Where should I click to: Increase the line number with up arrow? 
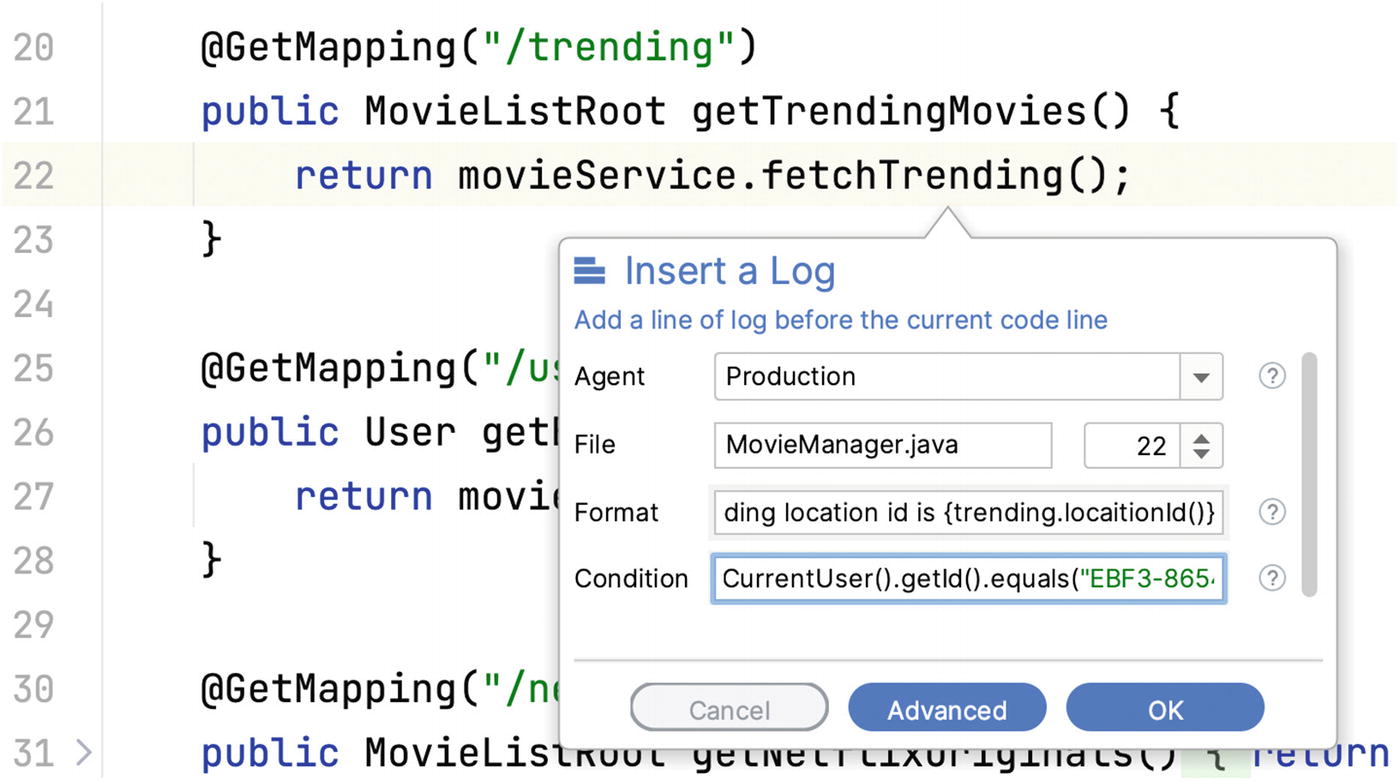pyautogui.click(x=1201, y=436)
